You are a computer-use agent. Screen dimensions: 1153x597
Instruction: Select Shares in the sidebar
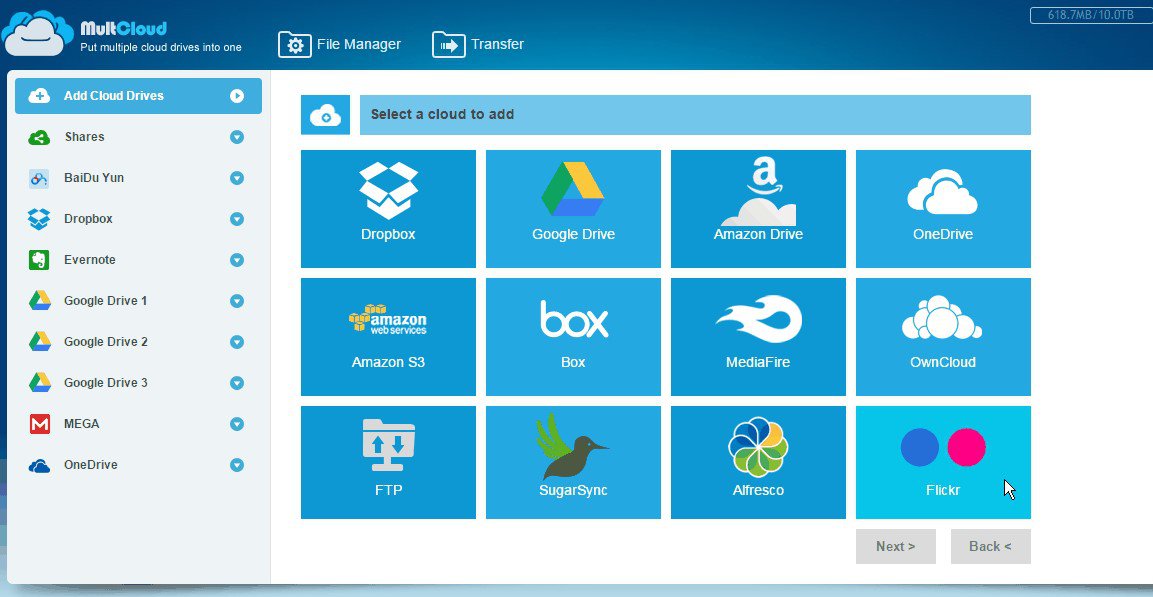[138, 137]
